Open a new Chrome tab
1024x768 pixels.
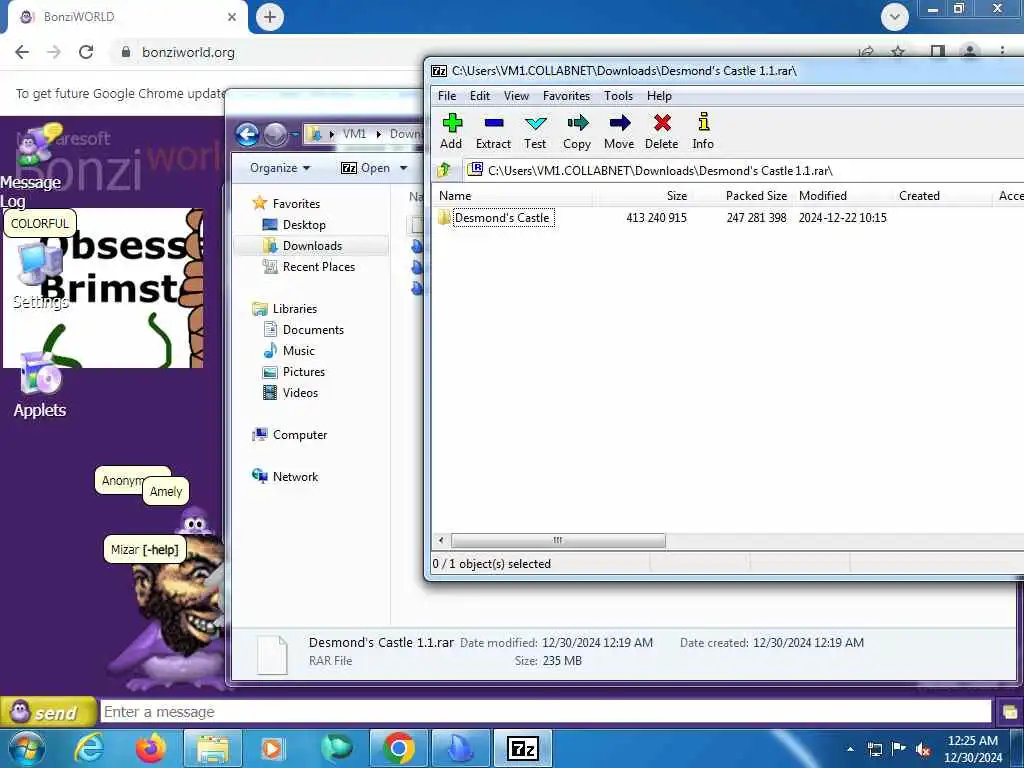click(270, 17)
